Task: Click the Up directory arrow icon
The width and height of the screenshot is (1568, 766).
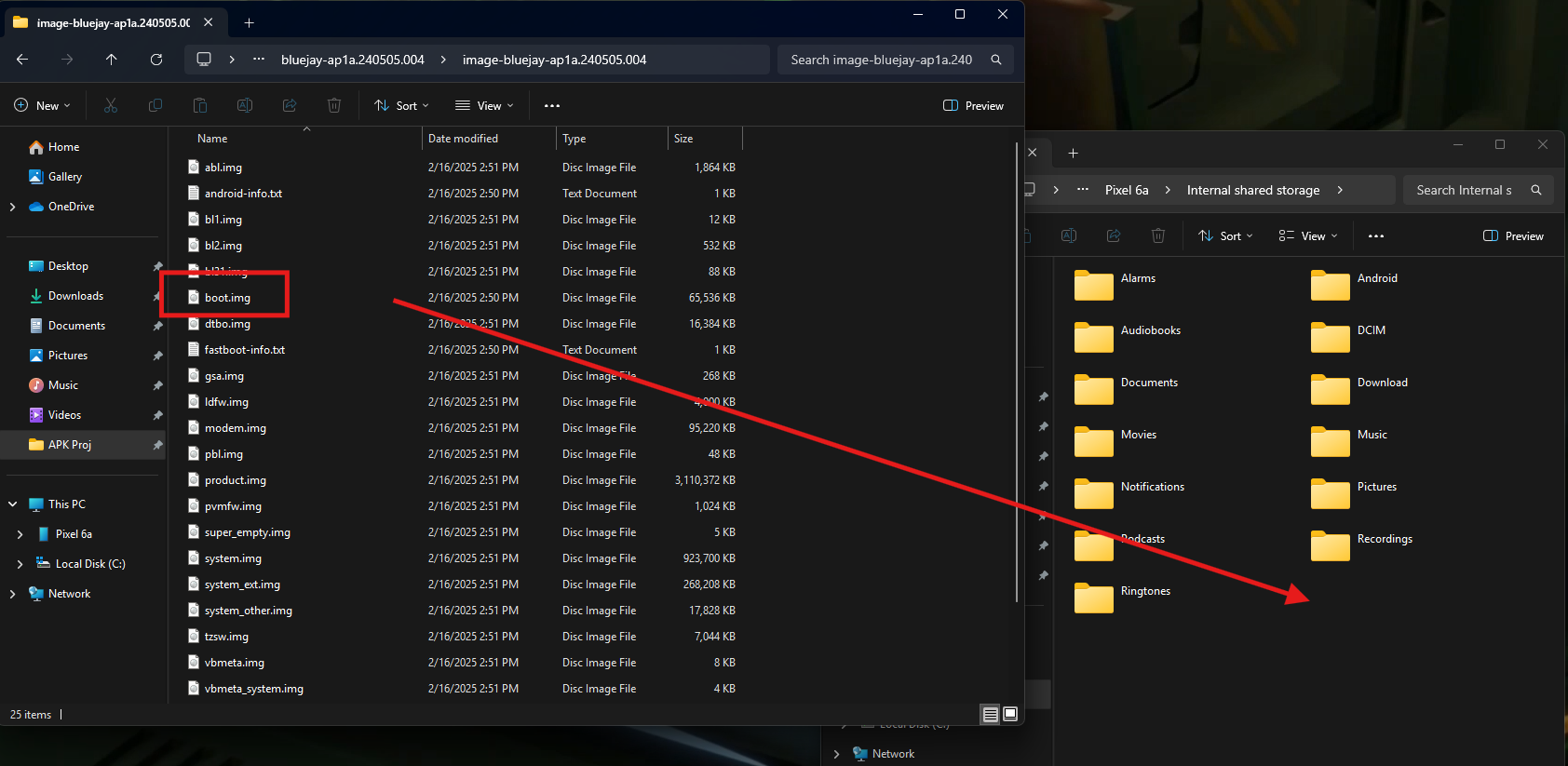Action: point(112,60)
